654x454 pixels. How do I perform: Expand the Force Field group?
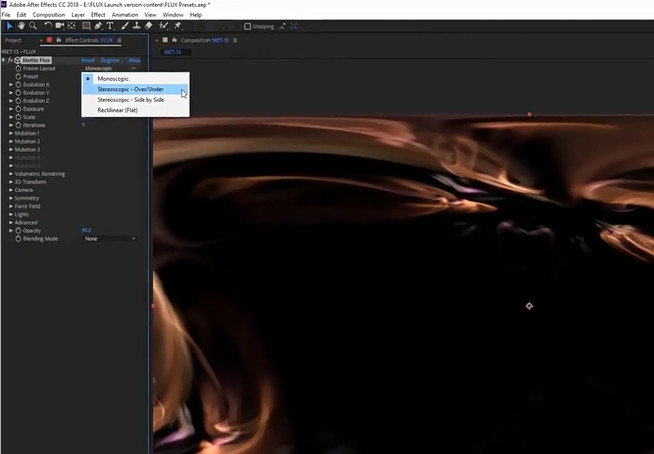11,206
